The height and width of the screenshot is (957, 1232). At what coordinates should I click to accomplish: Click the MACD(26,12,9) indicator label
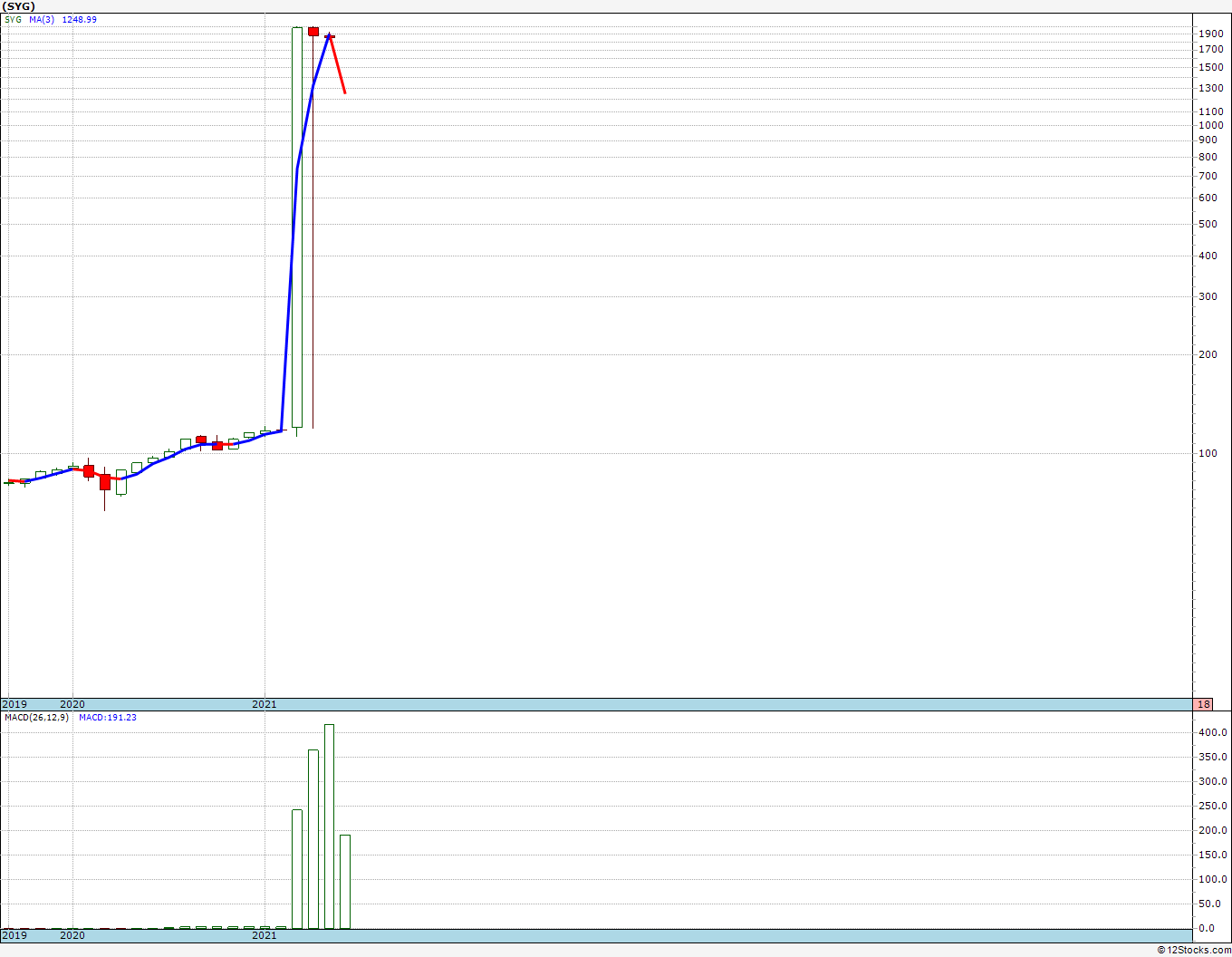coord(36,718)
